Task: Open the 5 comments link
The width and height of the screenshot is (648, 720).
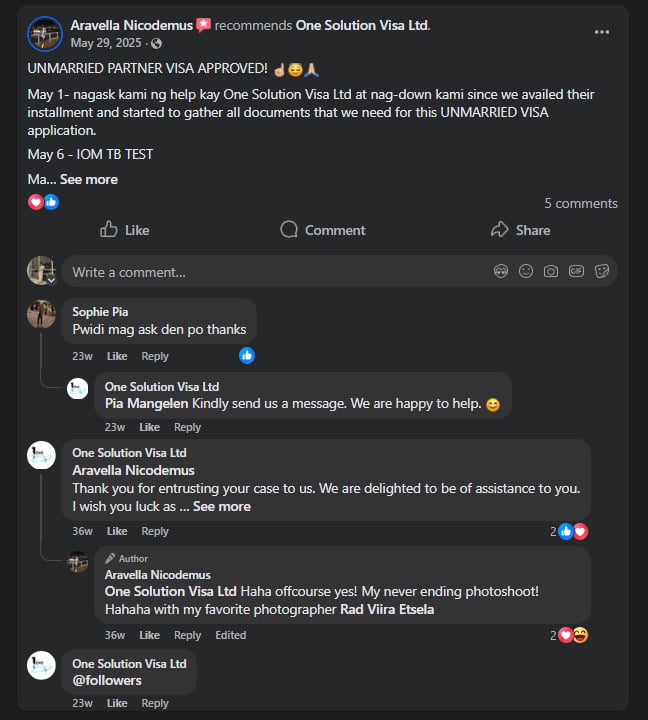Action: pos(580,203)
